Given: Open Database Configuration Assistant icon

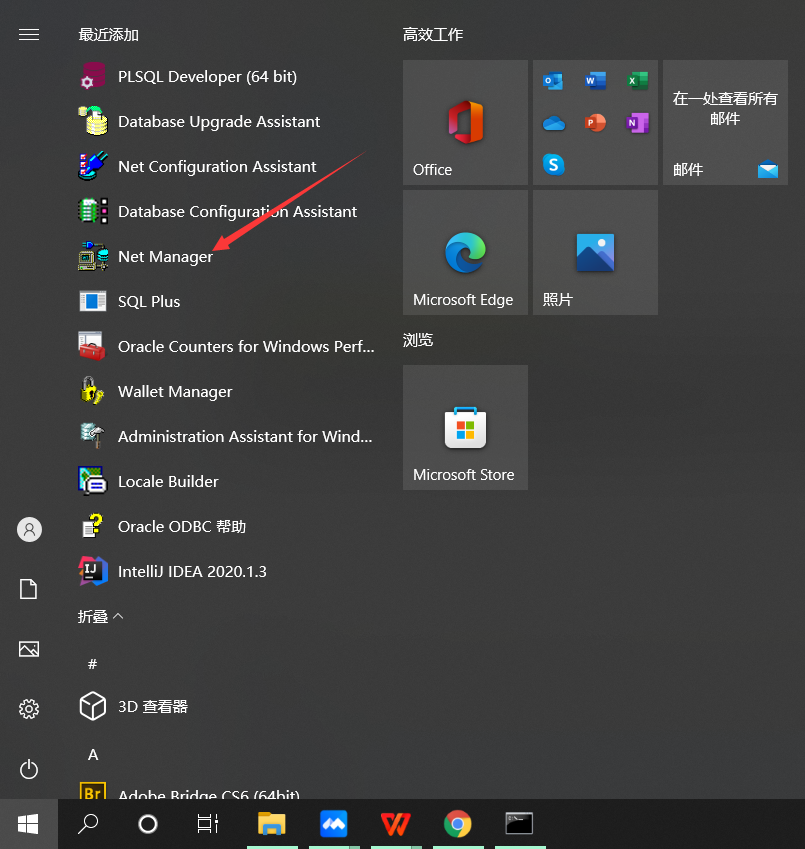Looking at the screenshot, I should 93,211.
